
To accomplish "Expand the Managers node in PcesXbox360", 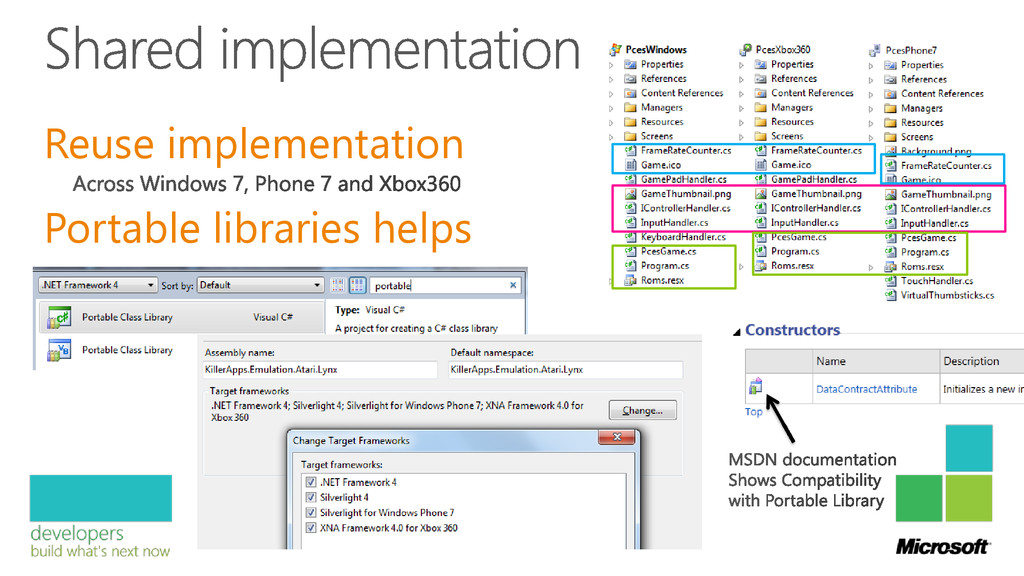I will [741, 108].
